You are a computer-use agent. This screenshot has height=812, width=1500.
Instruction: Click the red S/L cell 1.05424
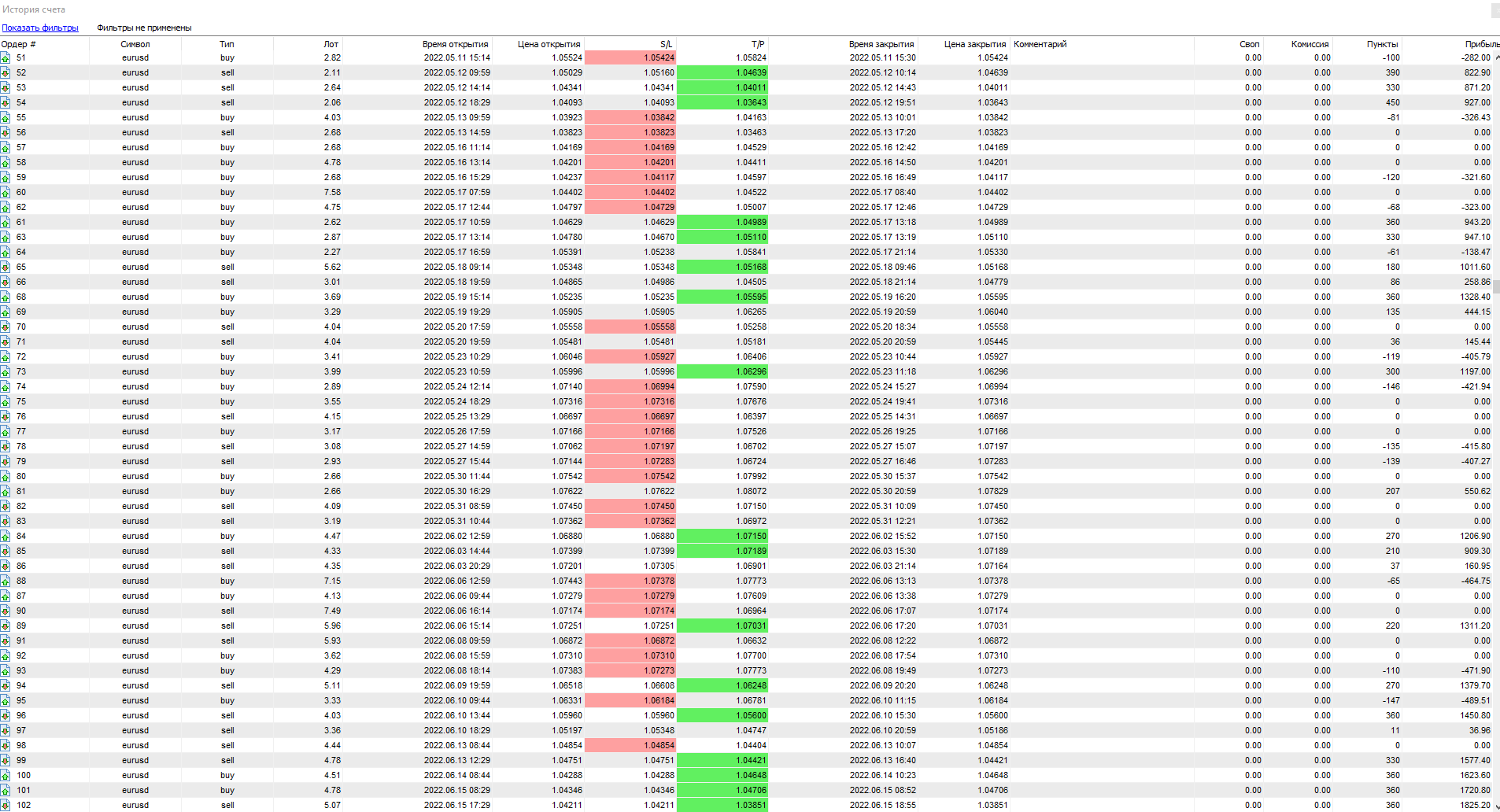[630, 57]
